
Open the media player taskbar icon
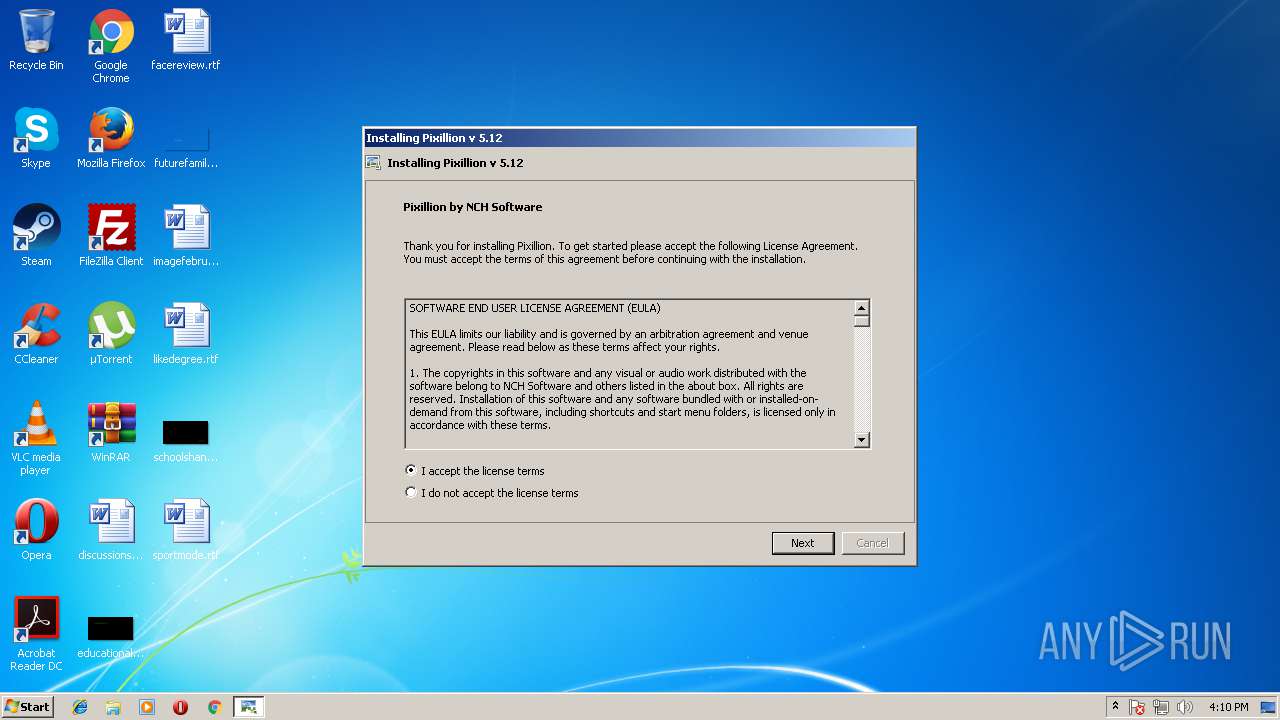pyautogui.click(x=147, y=707)
